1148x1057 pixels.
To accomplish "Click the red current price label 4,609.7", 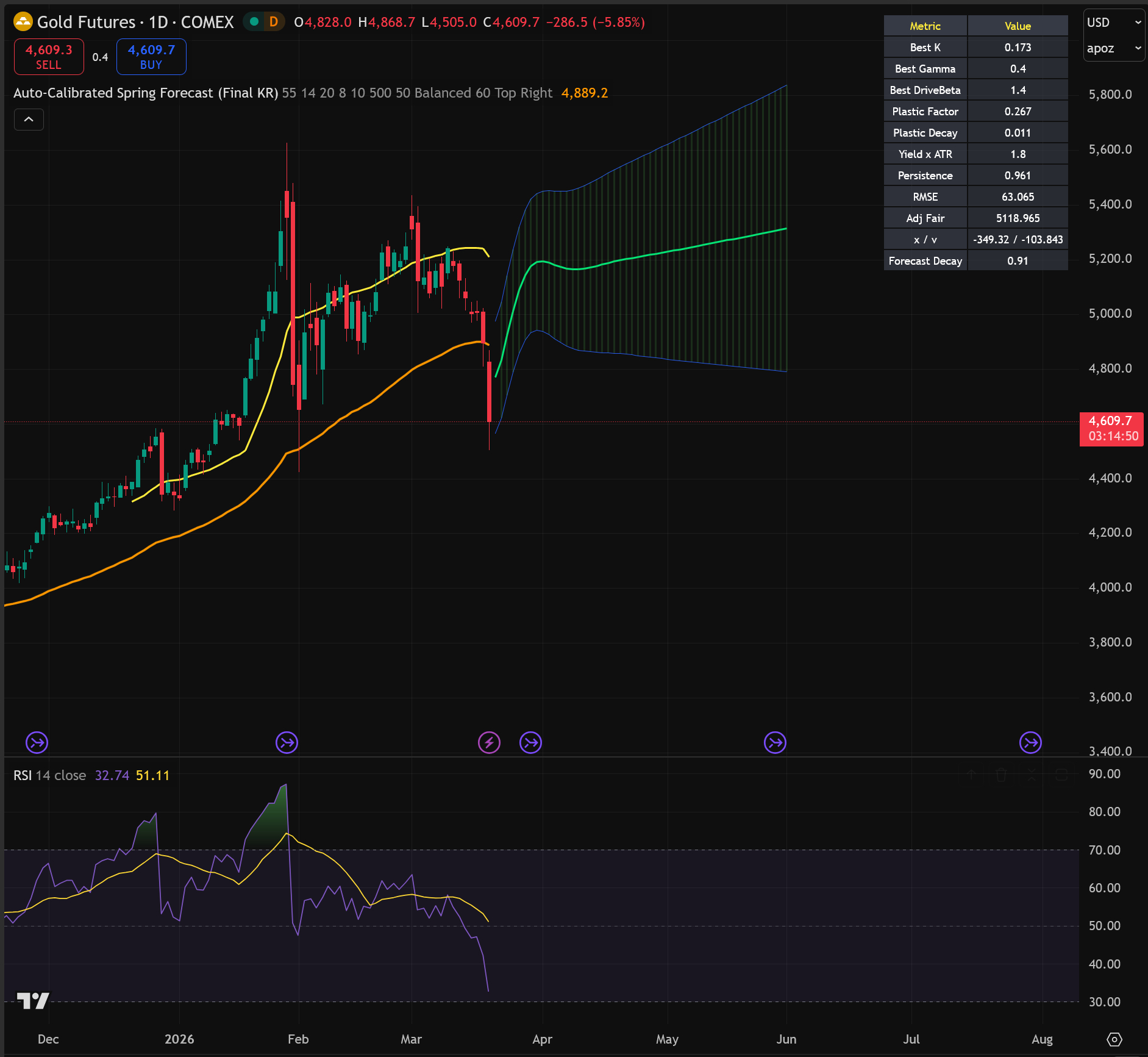I will 1111,429.
